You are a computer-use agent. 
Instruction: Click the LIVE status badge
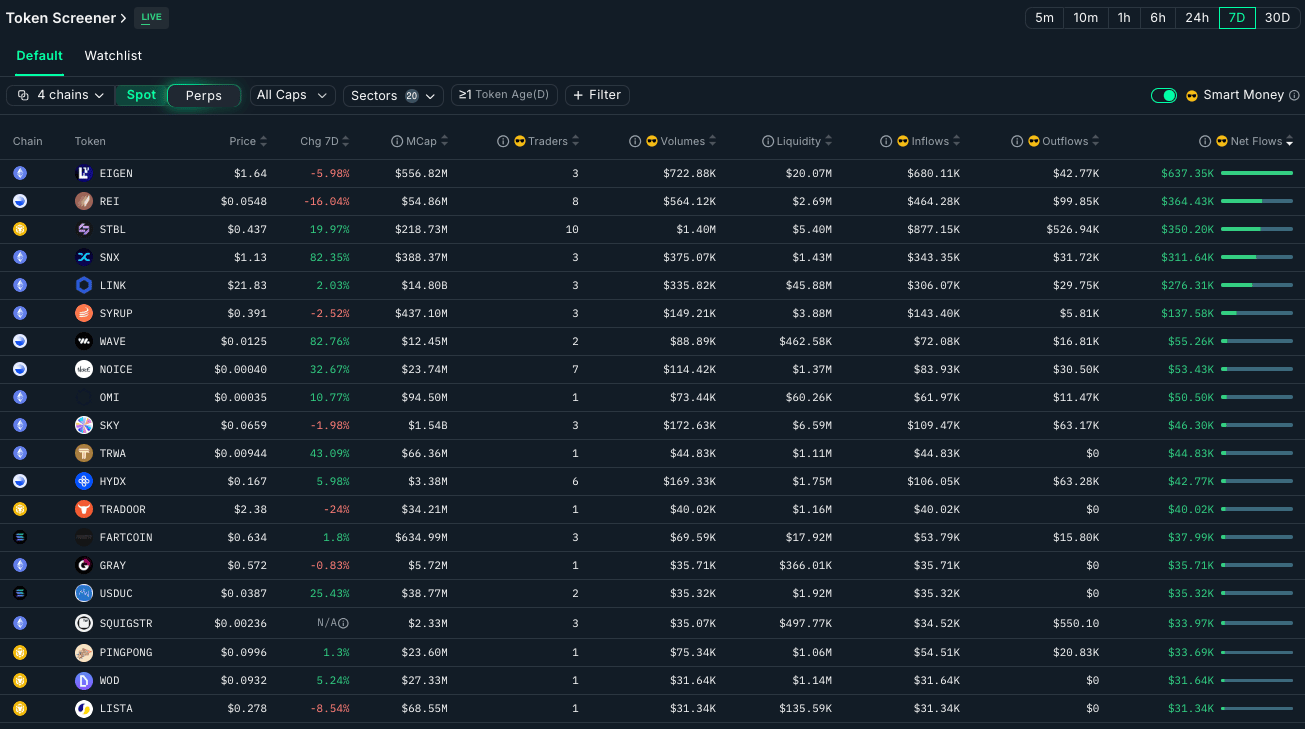pos(151,18)
